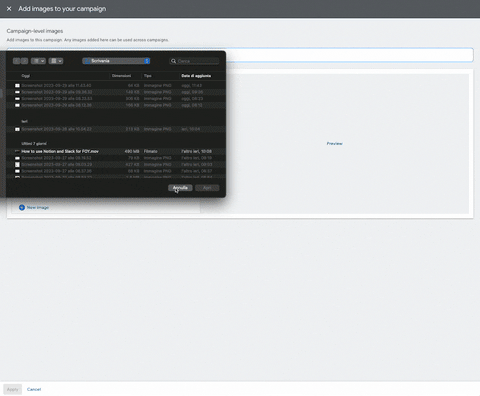The image size is (480, 396).
Task: Open the list view options dropdown
Action: (x=38, y=61)
